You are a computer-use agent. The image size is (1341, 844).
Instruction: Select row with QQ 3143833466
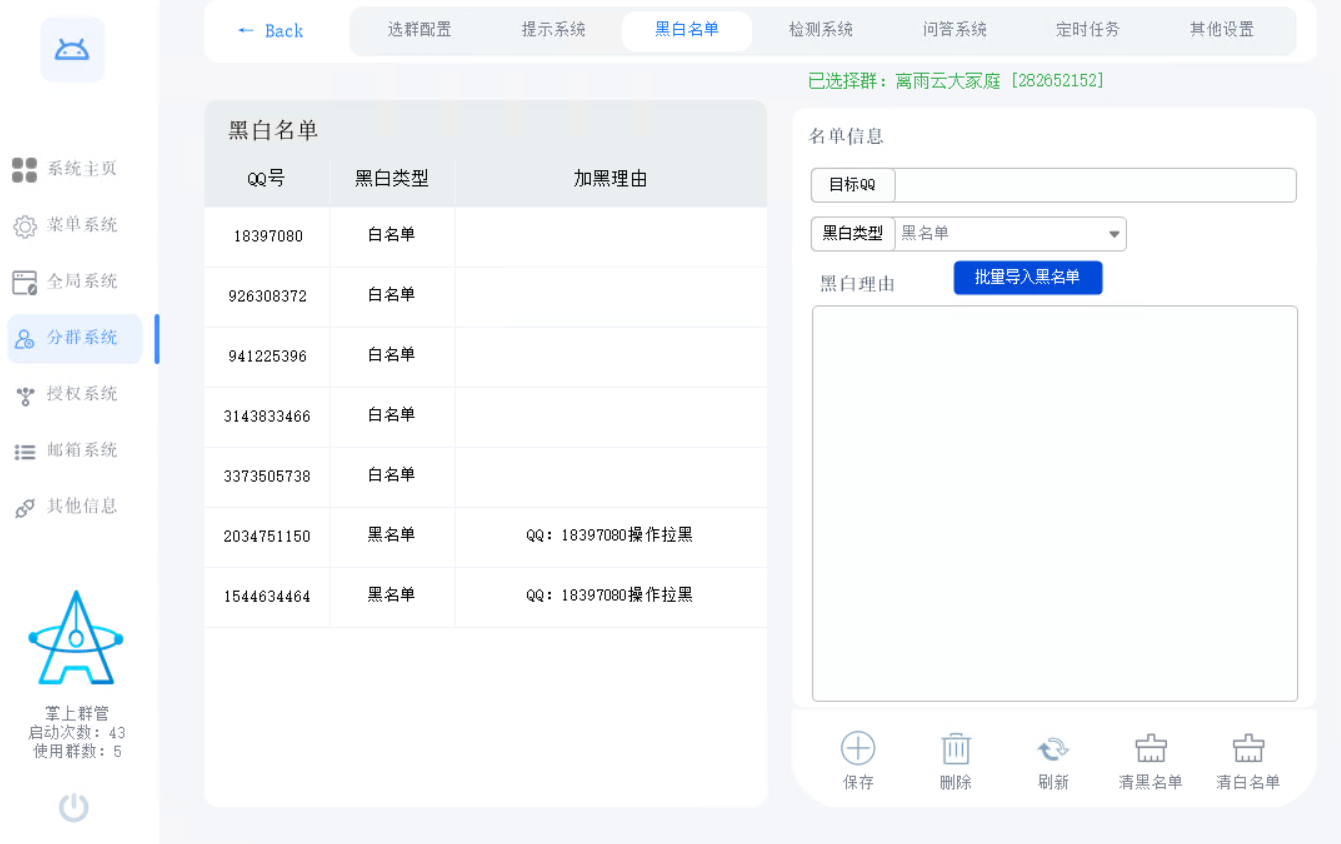486,416
